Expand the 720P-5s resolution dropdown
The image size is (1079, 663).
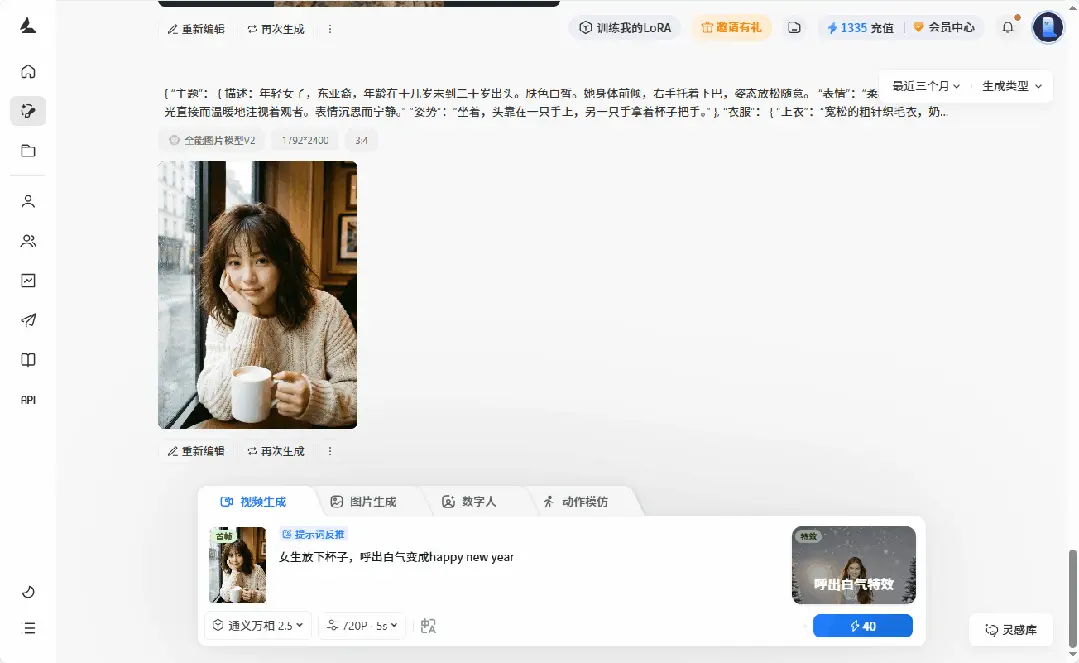tap(362, 625)
